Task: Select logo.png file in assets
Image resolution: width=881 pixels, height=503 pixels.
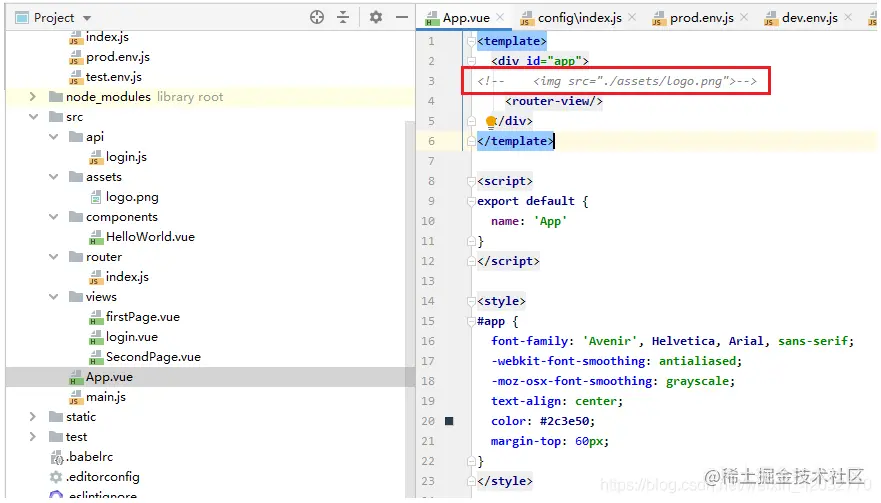Action: 132,197
